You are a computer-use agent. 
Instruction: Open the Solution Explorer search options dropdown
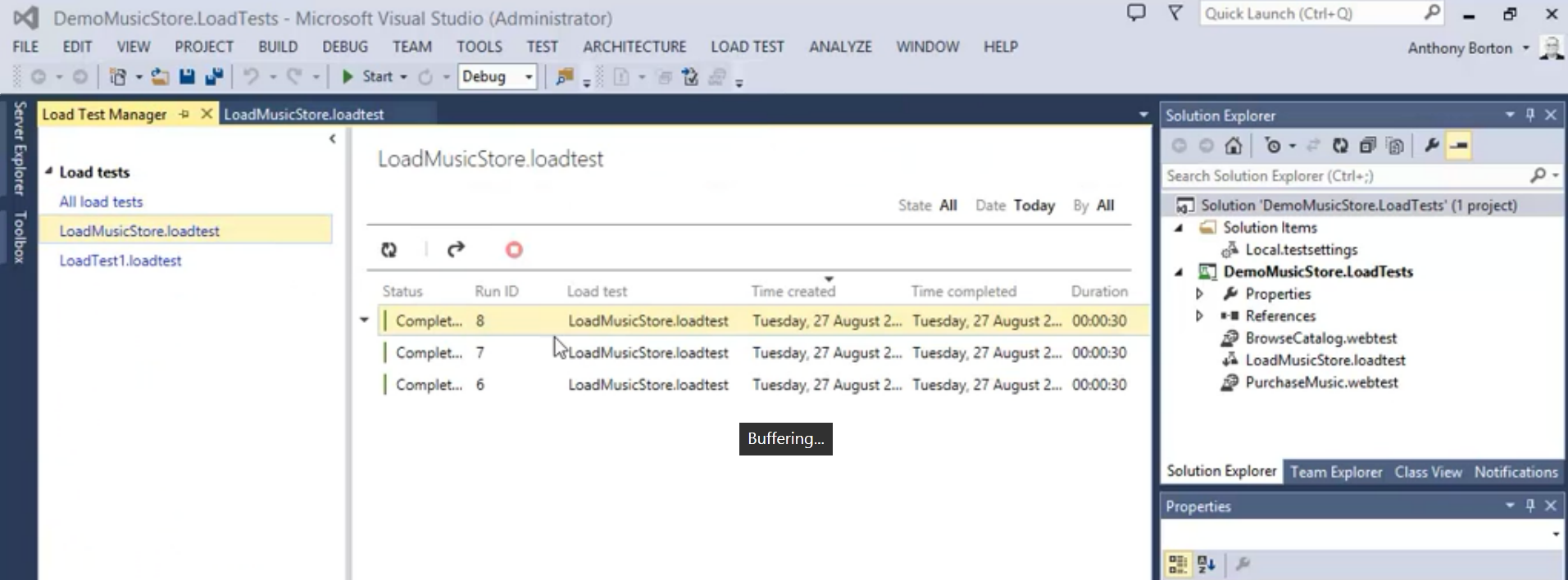[1556, 175]
